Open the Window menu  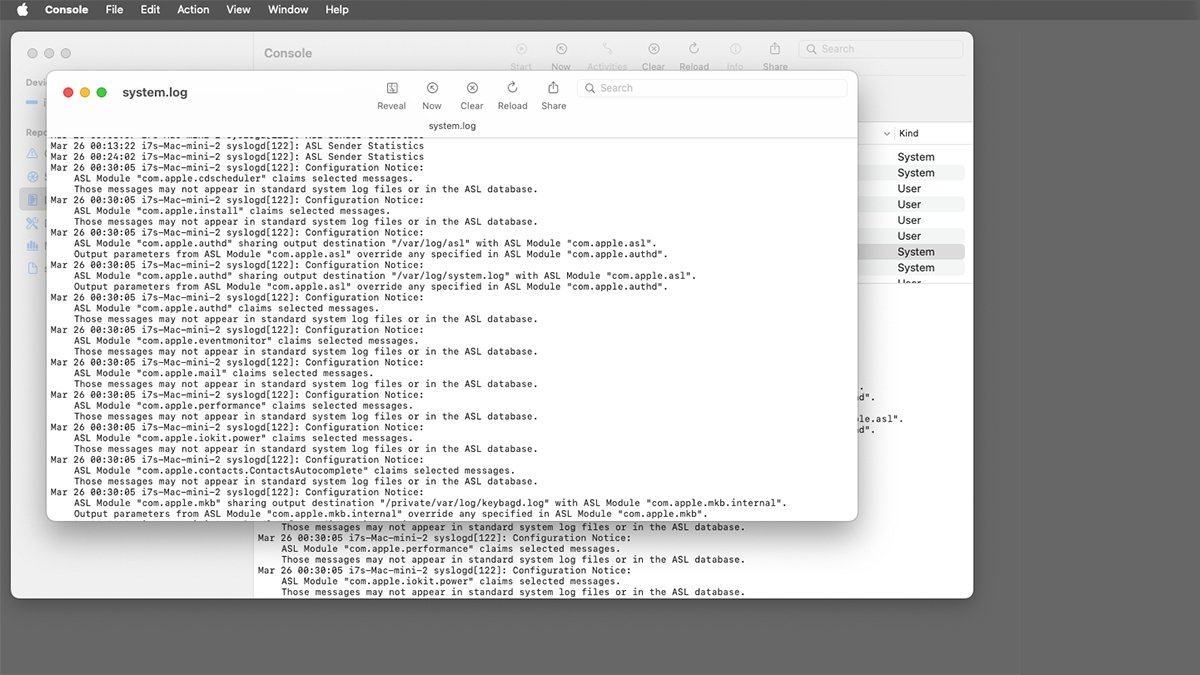pos(288,10)
